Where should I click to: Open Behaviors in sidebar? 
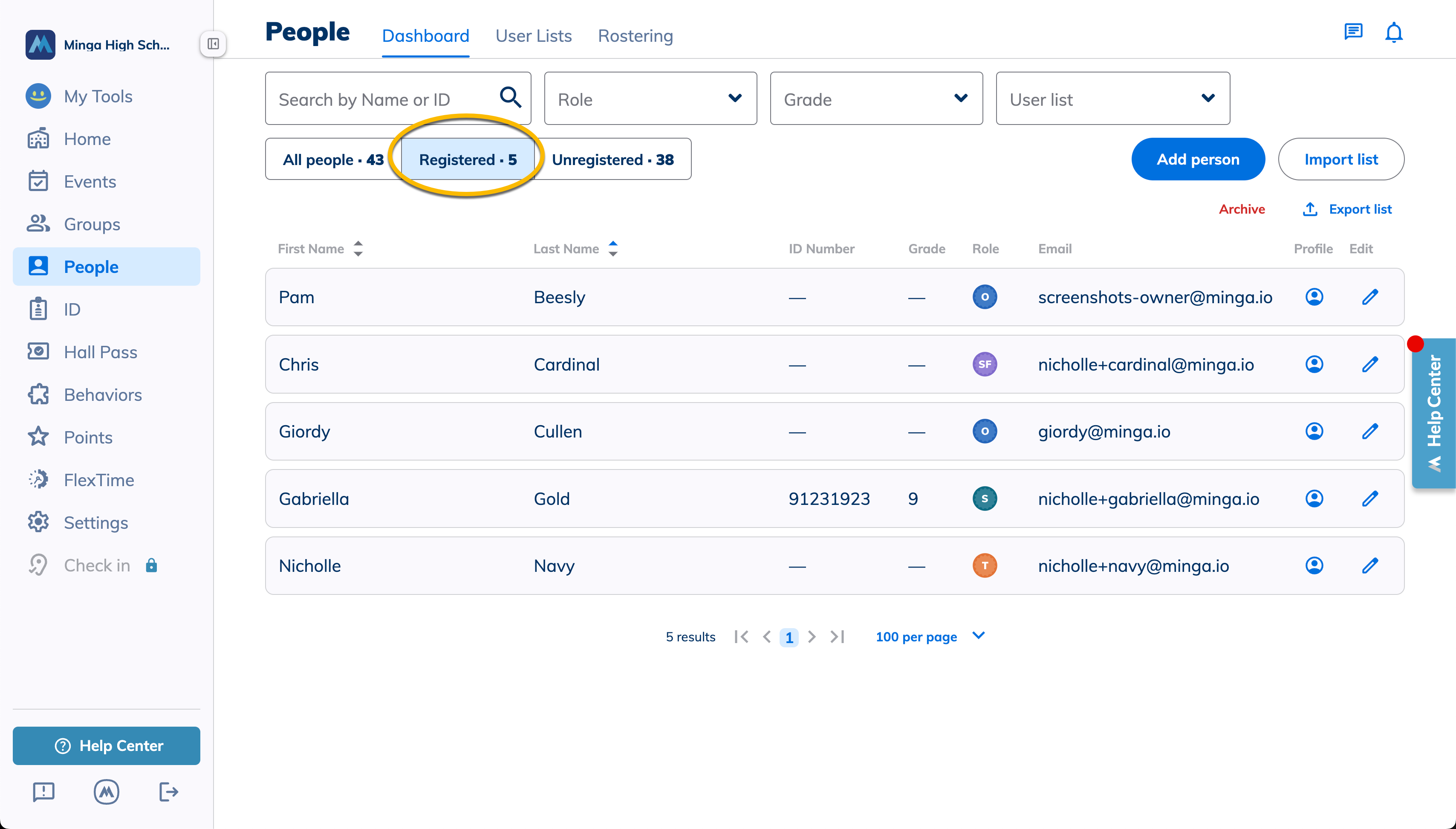[x=107, y=394]
